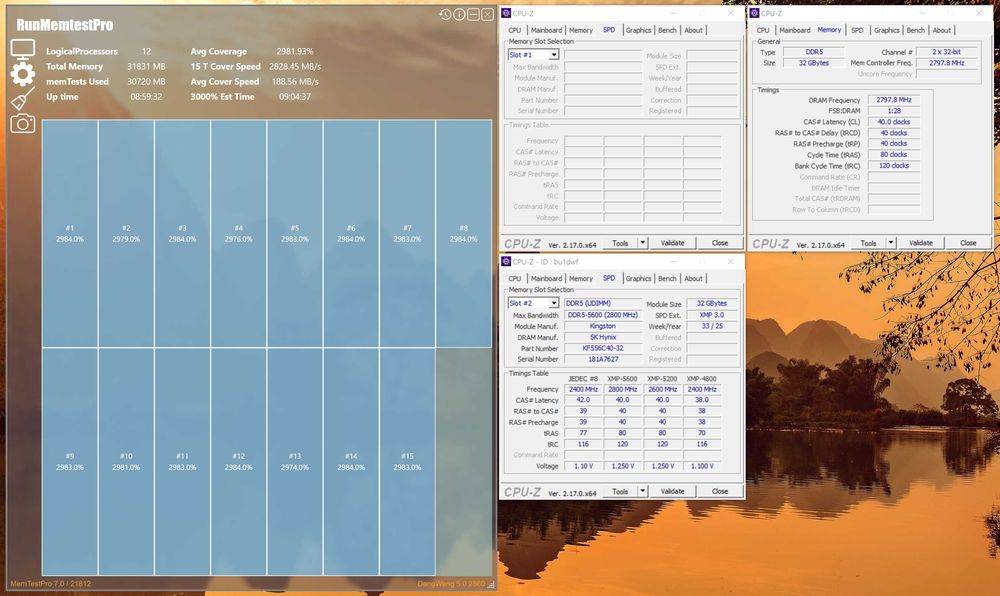The image size is (1000, 596).
Task: Open the Slot #1 memory slot dropdown
Action: click(x=554, y=55)
